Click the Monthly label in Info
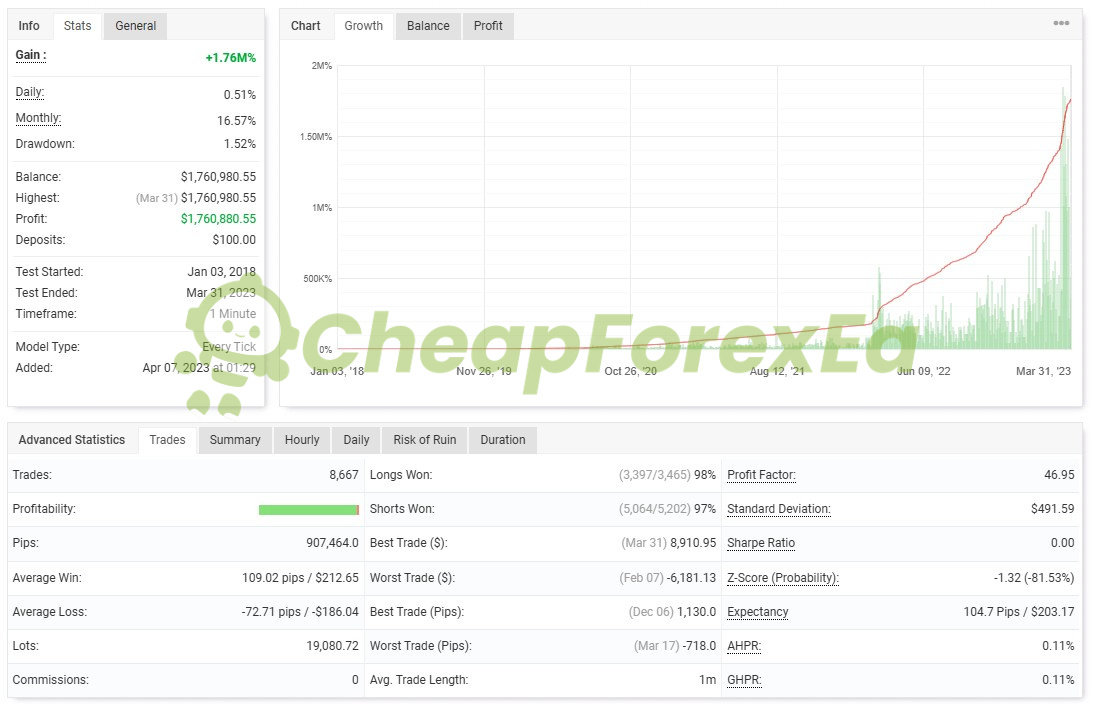The width and height of the screenshot is (1093, 704). tap(38, 118)
